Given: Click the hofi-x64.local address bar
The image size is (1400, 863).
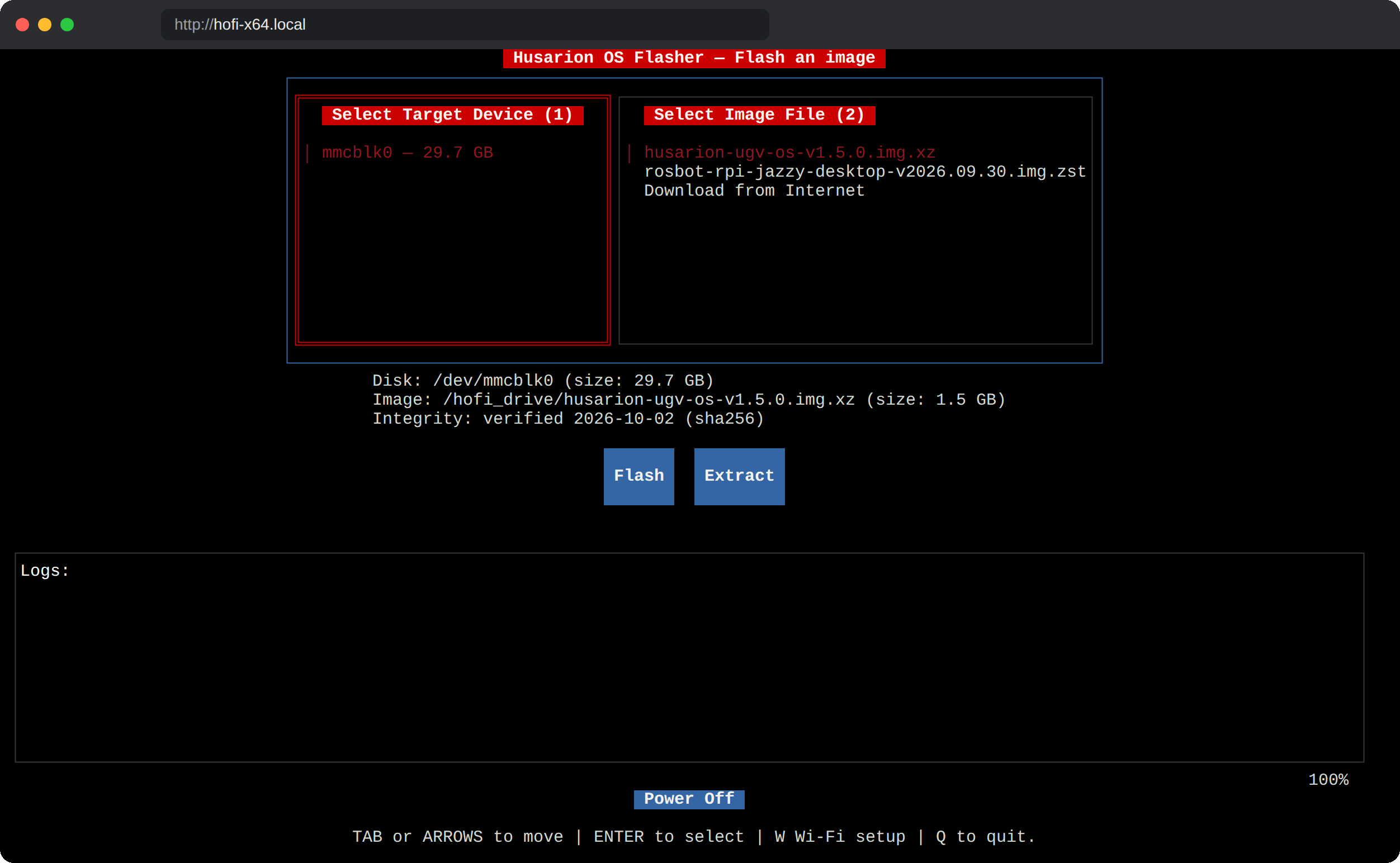Looking at the screenshot, I should 464,25.
